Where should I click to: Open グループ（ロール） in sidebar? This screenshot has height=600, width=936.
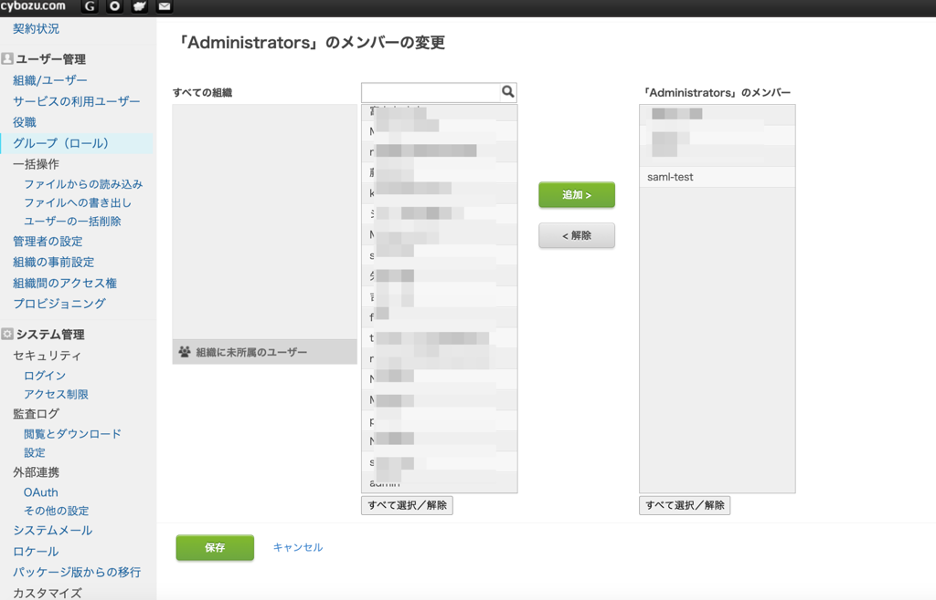coord(61,143)
